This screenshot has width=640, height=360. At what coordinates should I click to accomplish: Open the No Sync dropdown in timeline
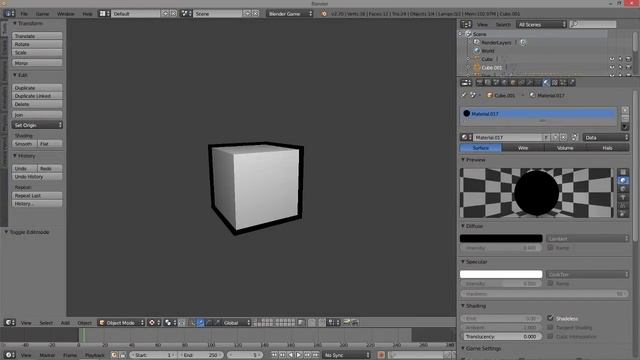(346, 355)
